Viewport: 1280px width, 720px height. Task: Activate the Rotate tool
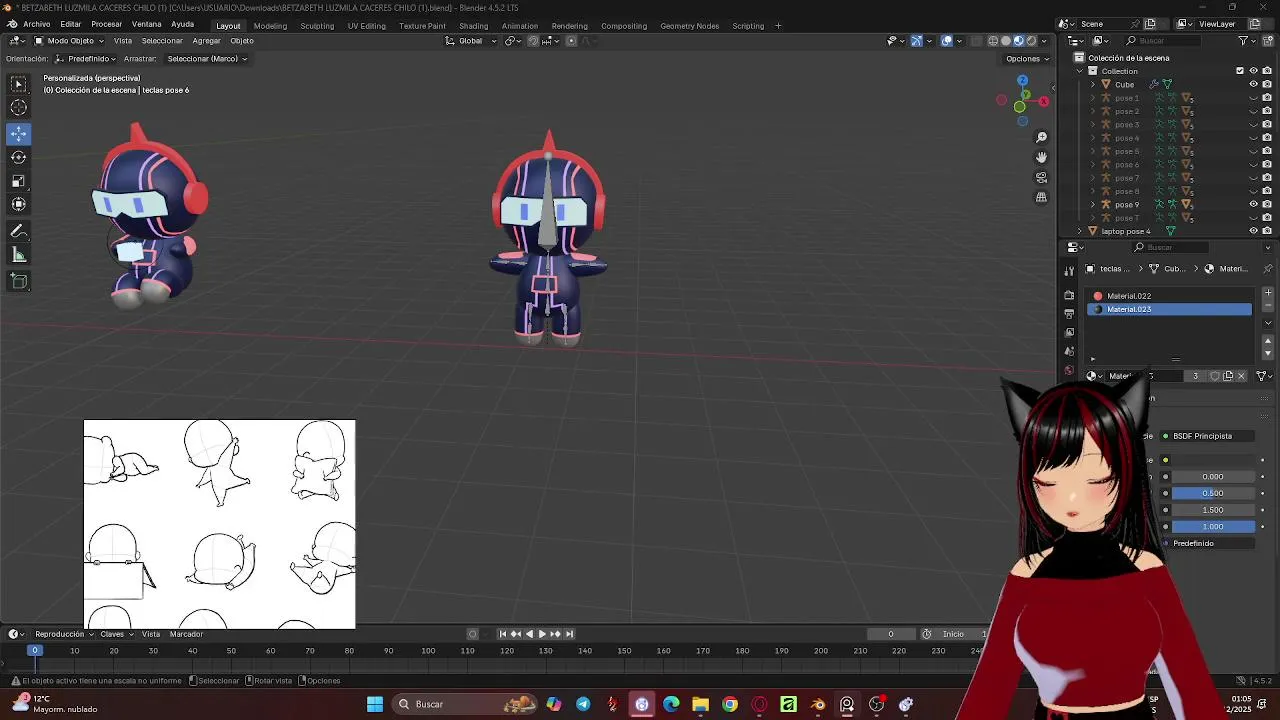[x=19, y=157]
